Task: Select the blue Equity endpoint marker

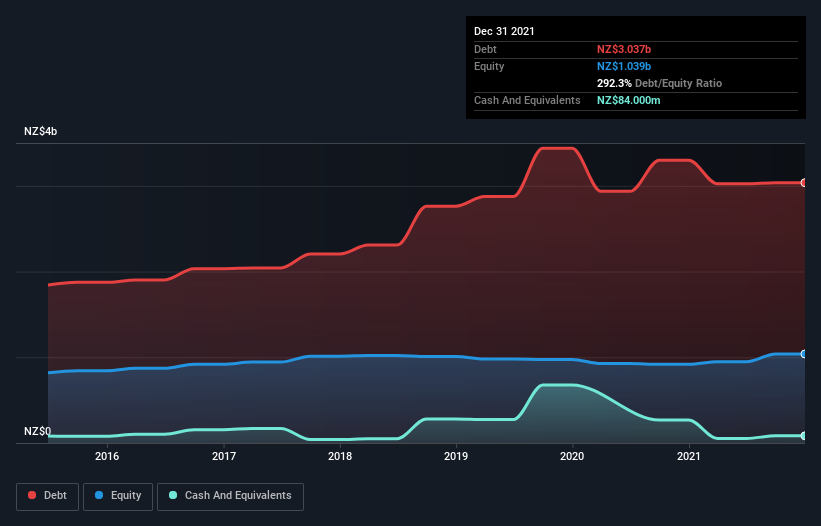Action: tap(804, 354)
